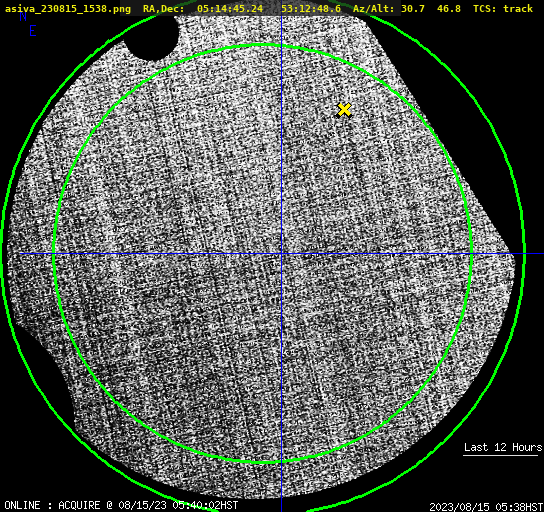Click the RA,Dec: label in header

pyautogui.click(x=164, y=8)
